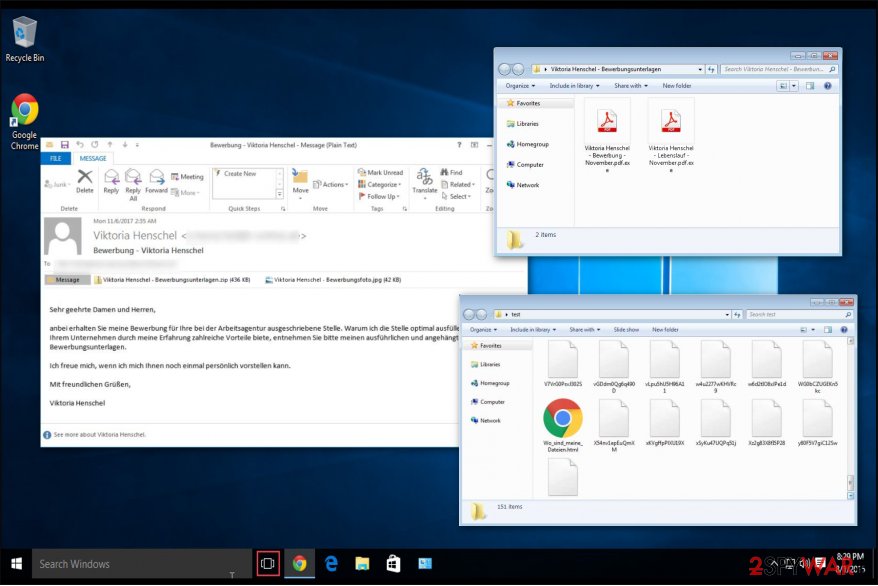Expand the Quick Steps gallery arrow
This screenshot has height=586, width=878.
279,194
